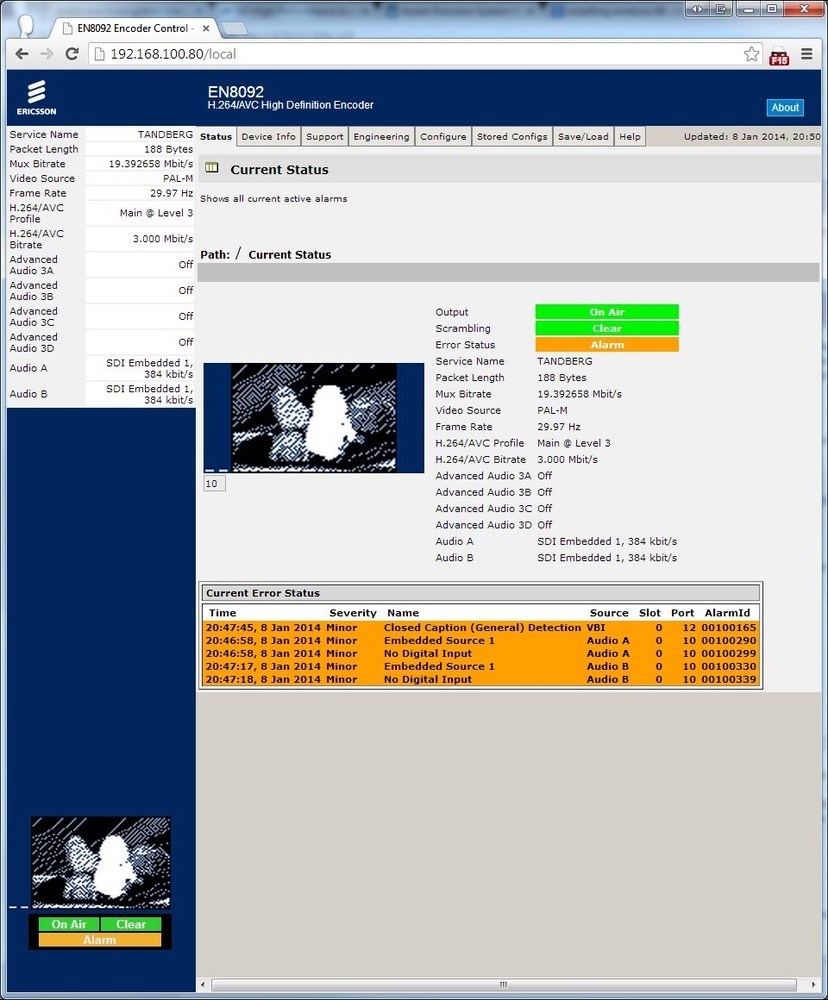Open the Help section
The image size is (828, 1000).
(629, 136)
